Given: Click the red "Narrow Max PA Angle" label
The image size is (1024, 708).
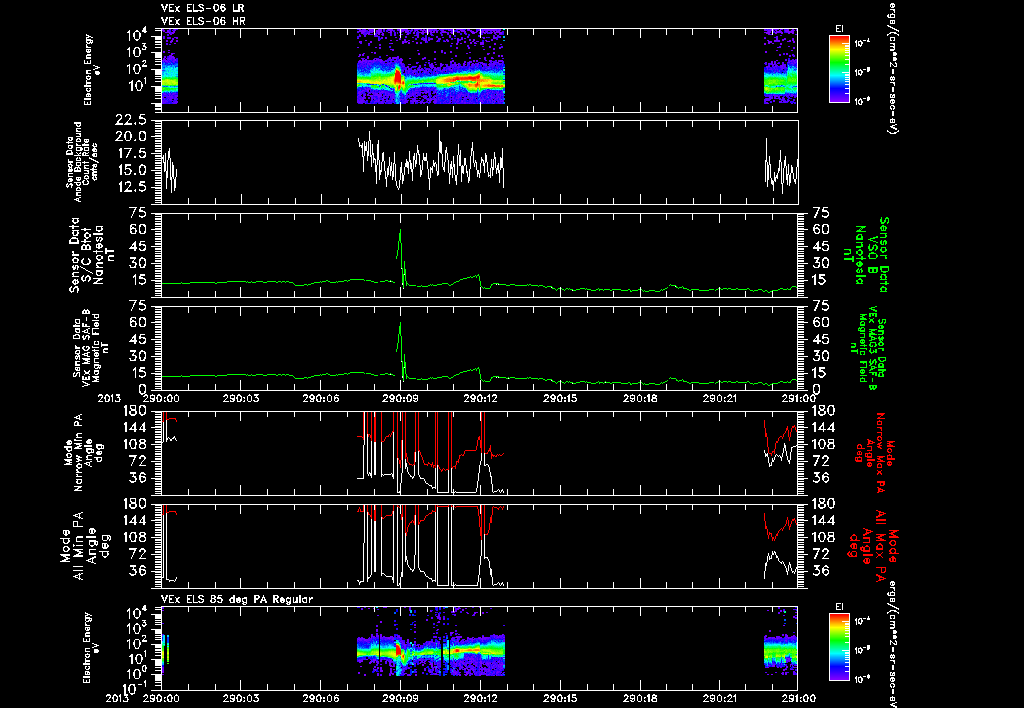Looking at the screenshot, I should (x=875, y=453).
